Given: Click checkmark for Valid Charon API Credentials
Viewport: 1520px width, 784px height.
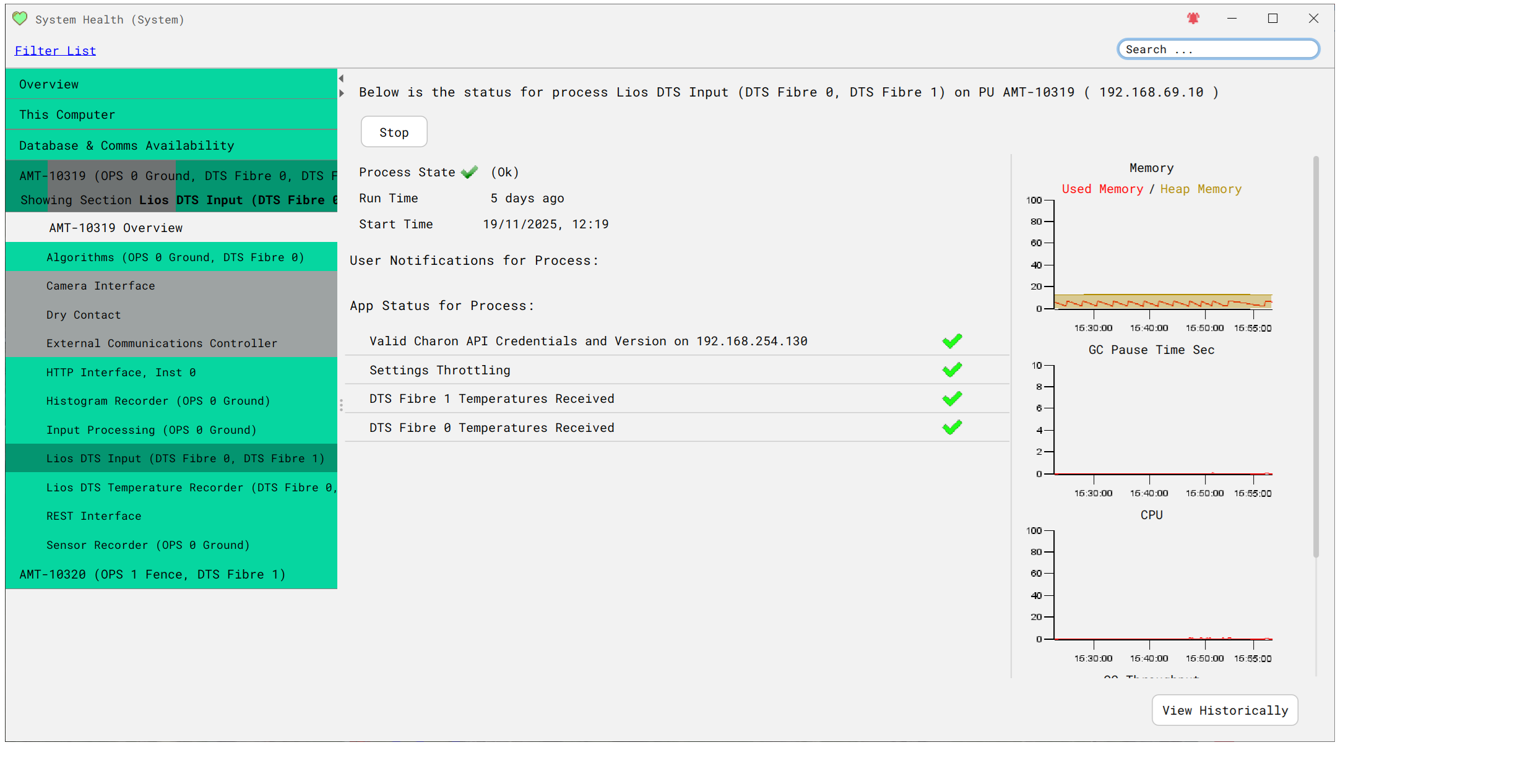Looking at the screenshot, I should [951, 341].
